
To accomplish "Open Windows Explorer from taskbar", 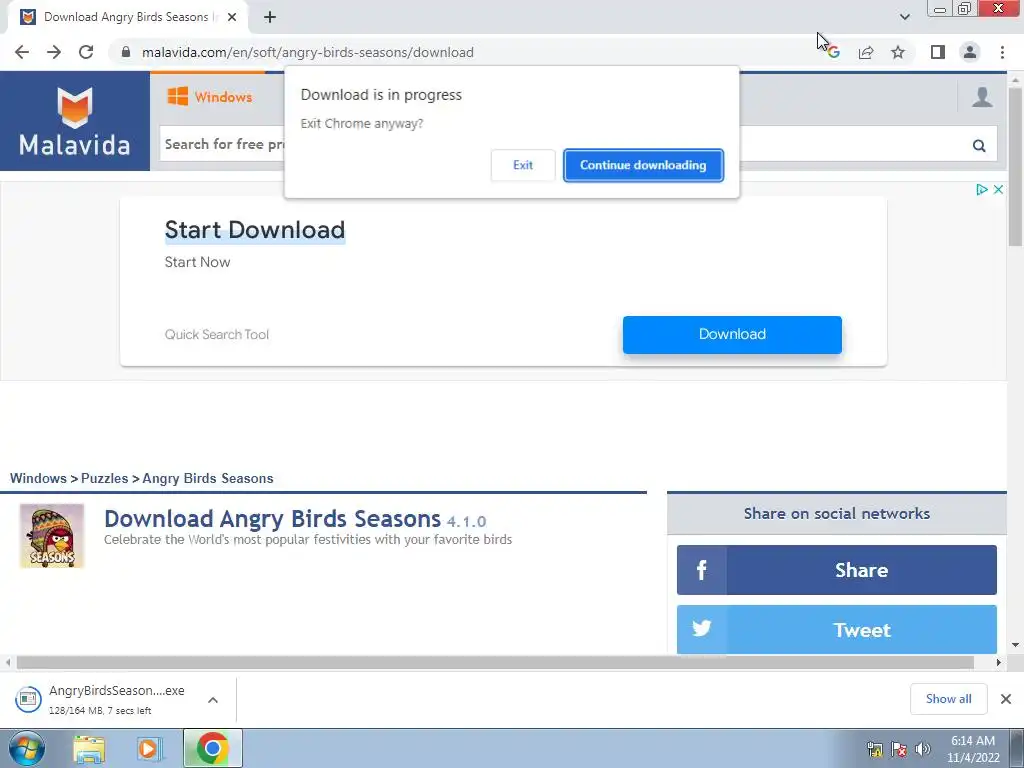I will point(89,749).
